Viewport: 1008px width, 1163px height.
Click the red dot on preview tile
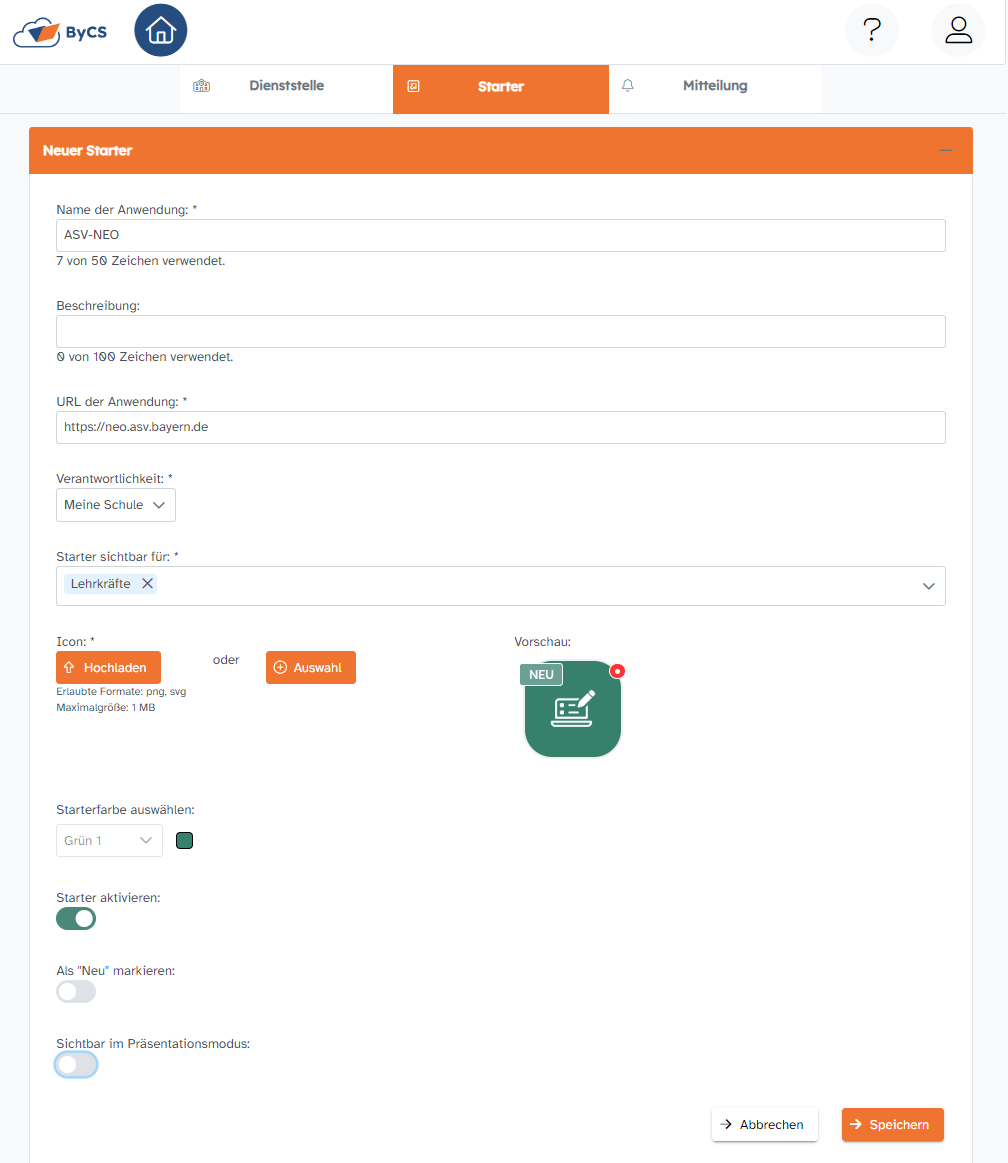coord(617,671)
